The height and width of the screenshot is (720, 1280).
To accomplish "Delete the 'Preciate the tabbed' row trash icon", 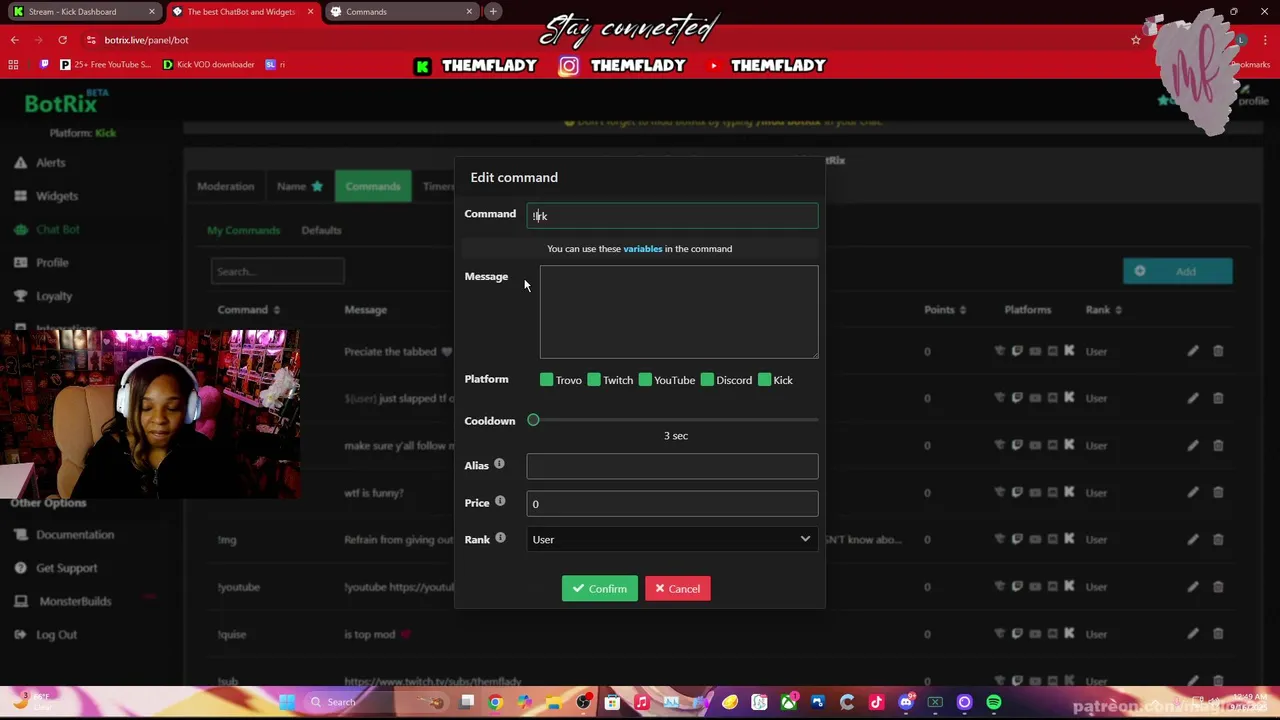I will pyautogui.click(x=1218, y=351).
